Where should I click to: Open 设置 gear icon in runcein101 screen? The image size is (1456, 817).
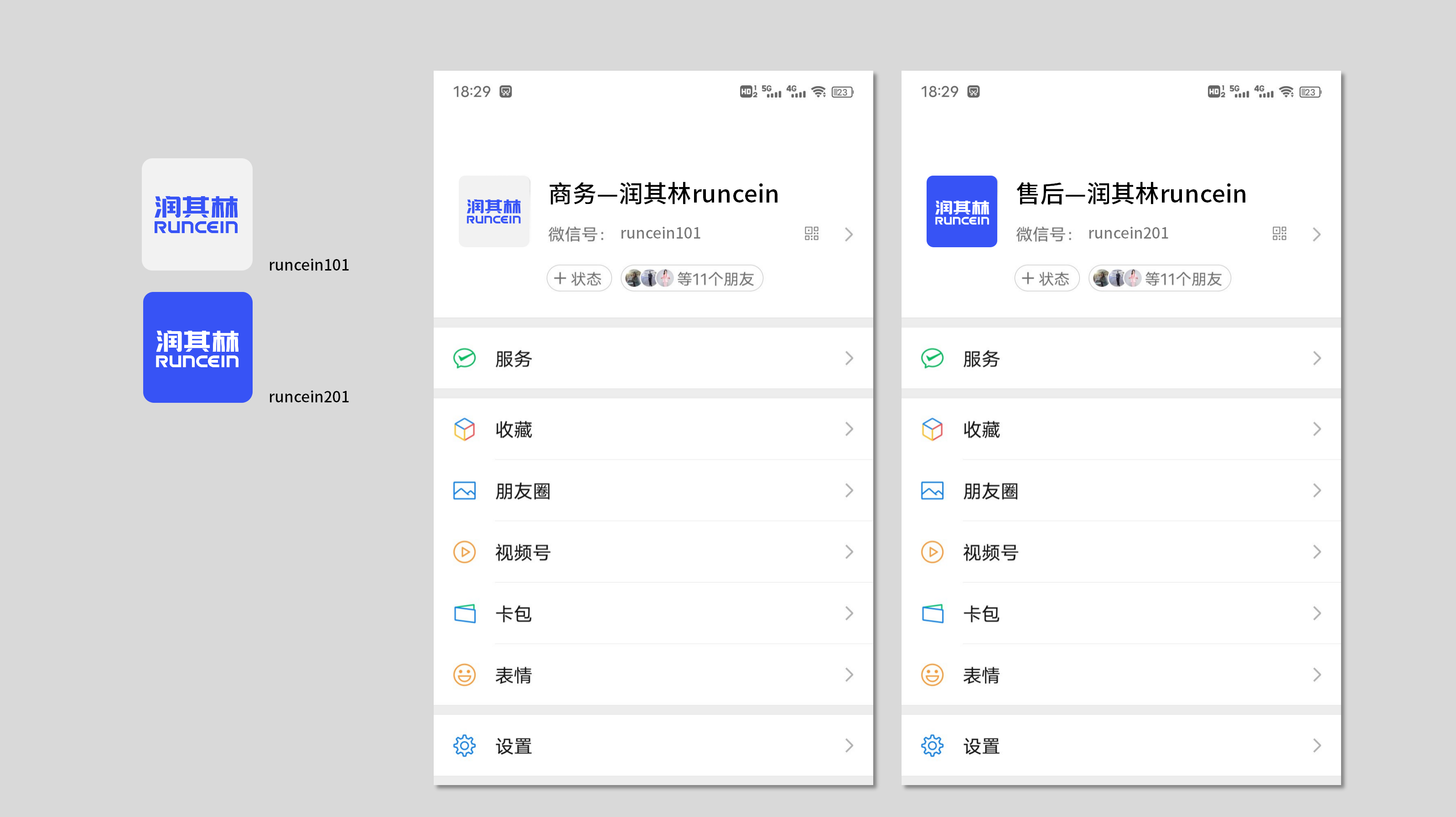[x=465, y=746]
